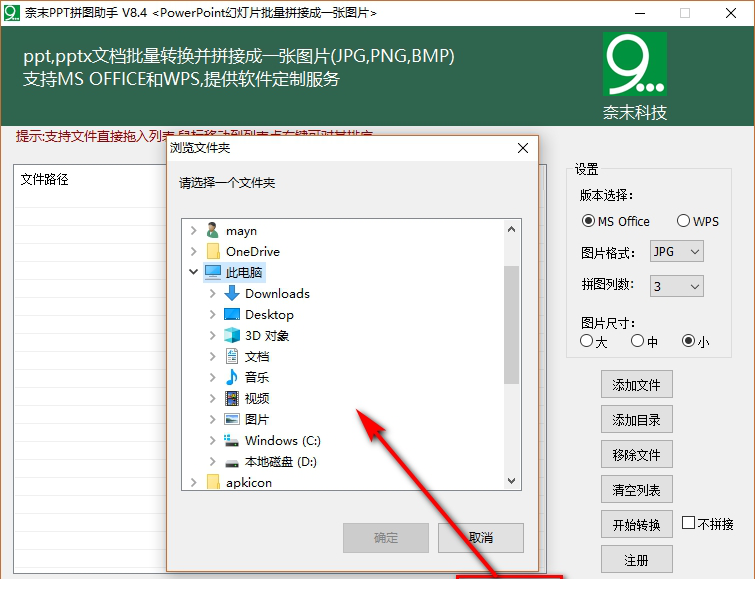The height and width of the screenshot is (602, 755).
Task: Select the 本地磁盘 (D:) label
Action: click(x=281, y=461)
